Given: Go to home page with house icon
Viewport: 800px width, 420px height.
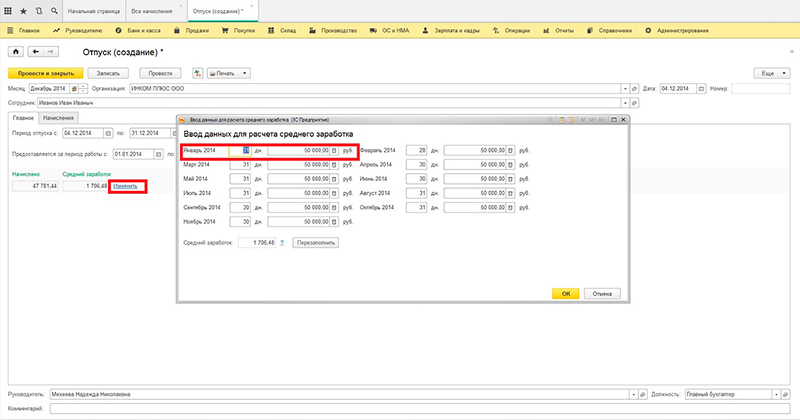Looking at the screenshot, I should tap(16, 52).
